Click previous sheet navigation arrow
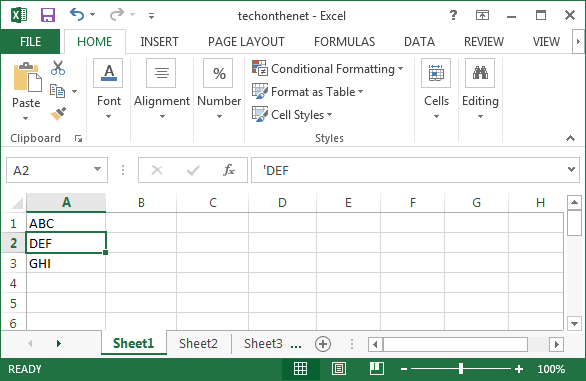Image resolution: width=586 pixels, height=381 pixels. pyautogui.click(x=30, y=343)
